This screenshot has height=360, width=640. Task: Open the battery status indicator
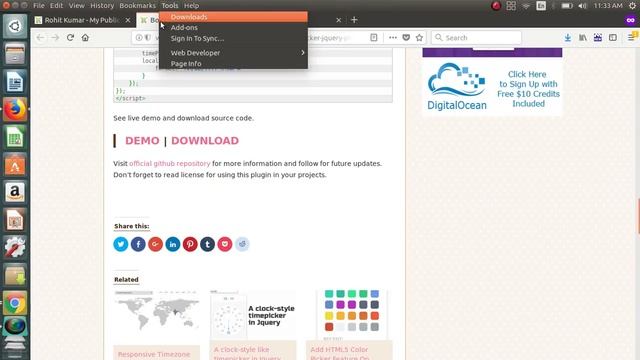tap(567, 6)
